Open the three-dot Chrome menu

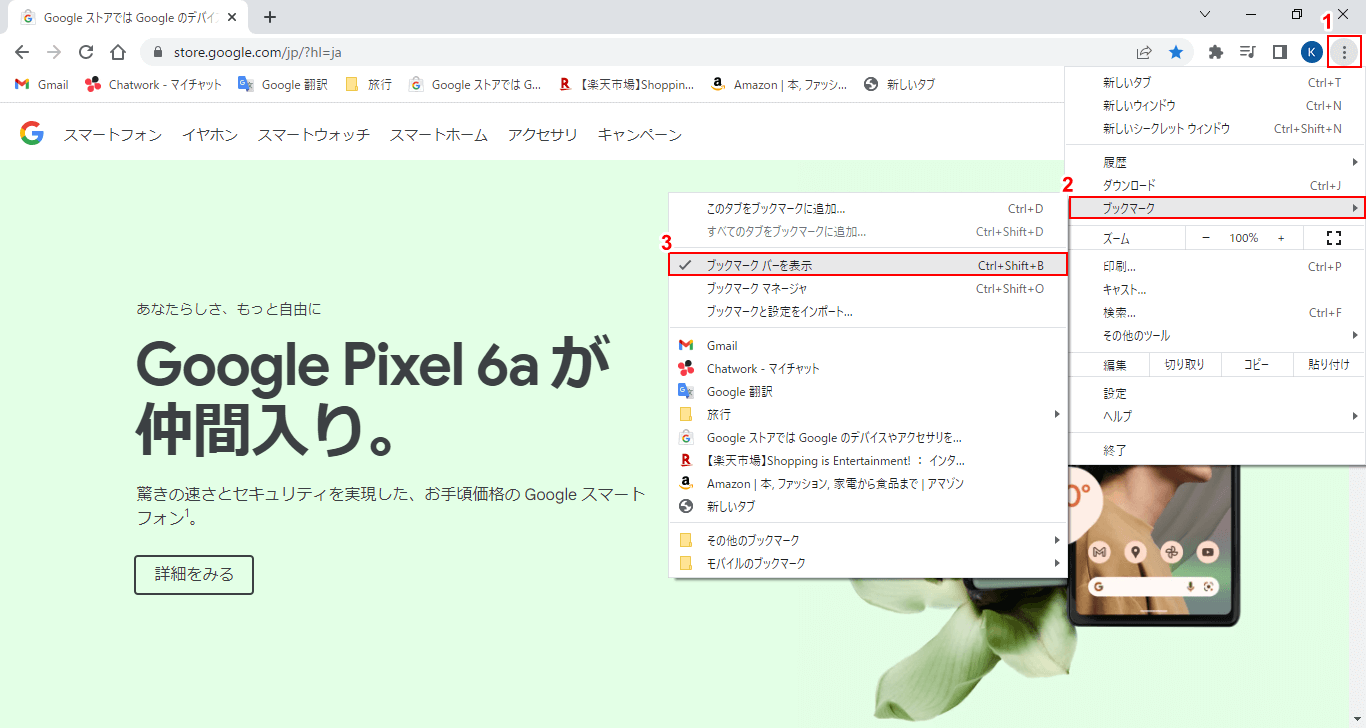click(x=1345, y=52)
